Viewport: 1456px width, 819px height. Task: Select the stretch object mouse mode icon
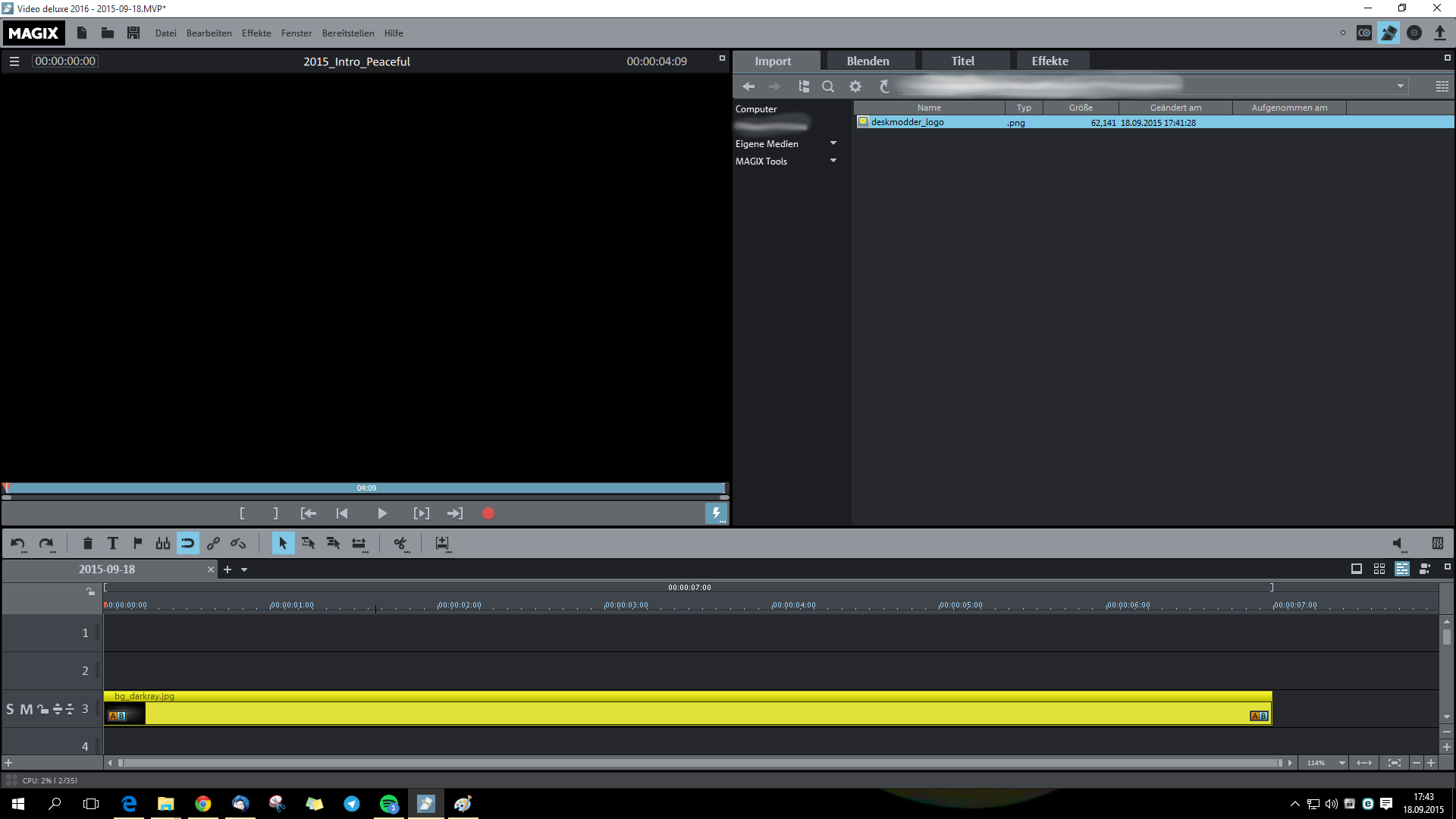359,543
